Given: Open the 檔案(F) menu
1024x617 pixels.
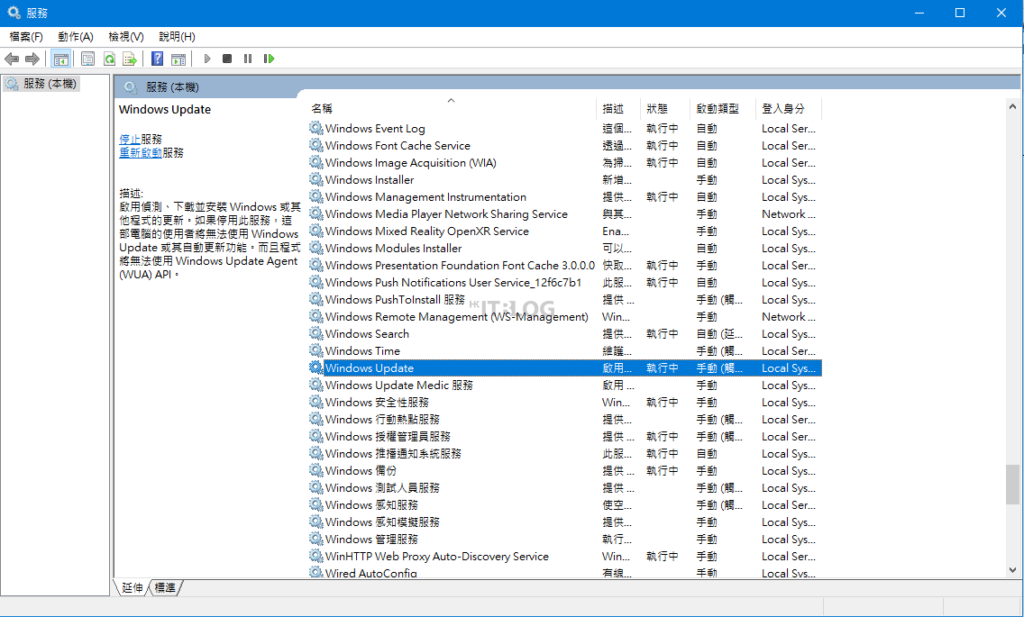Looking at the screenshot, I should point(26,37).
